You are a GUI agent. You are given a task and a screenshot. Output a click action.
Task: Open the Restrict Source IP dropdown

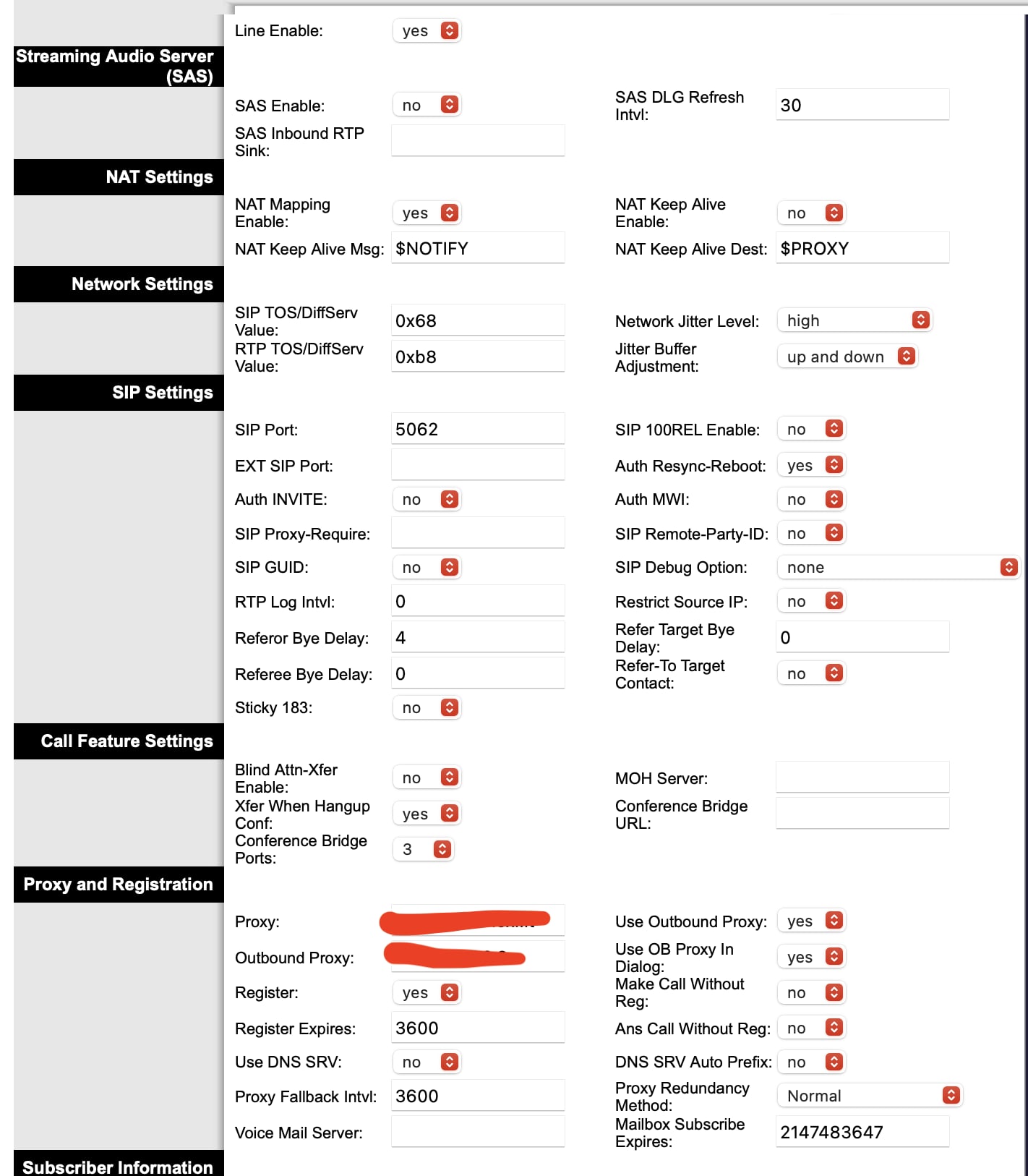[811, 601]
